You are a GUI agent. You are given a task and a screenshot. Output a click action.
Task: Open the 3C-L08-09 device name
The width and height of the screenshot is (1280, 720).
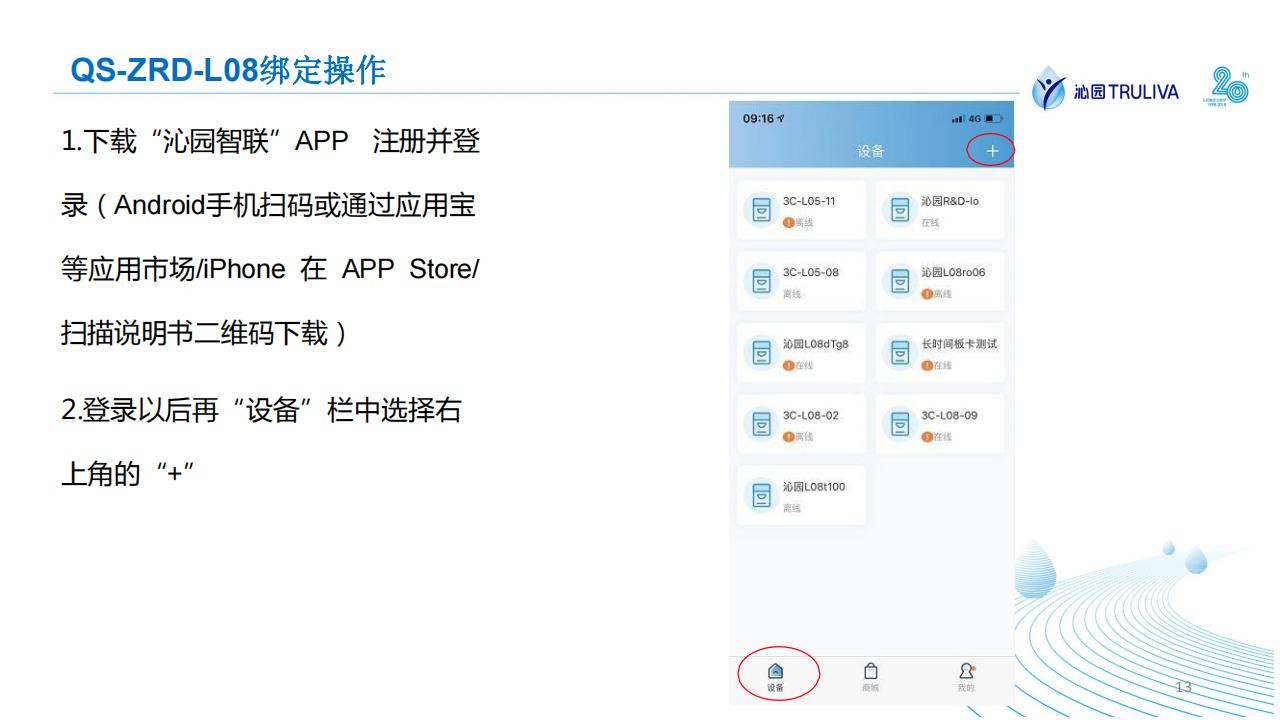[949, 415]
